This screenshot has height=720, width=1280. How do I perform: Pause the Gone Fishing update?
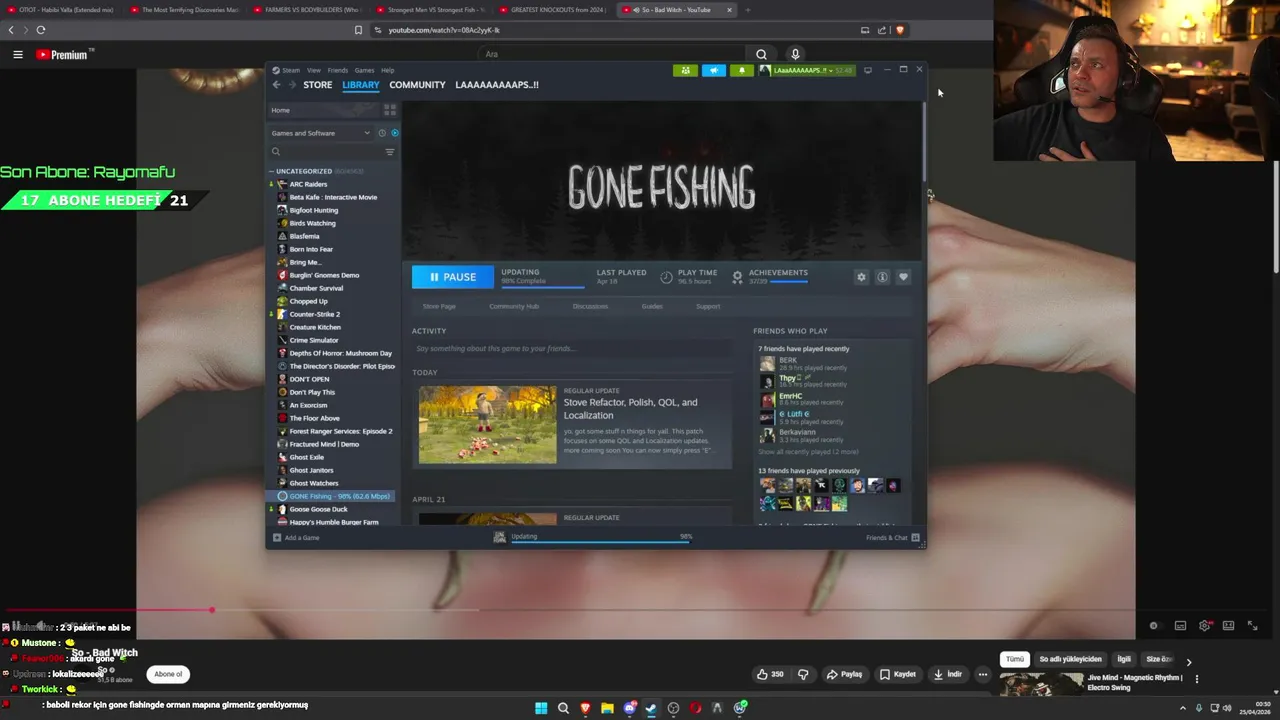(x=452, y=277)
